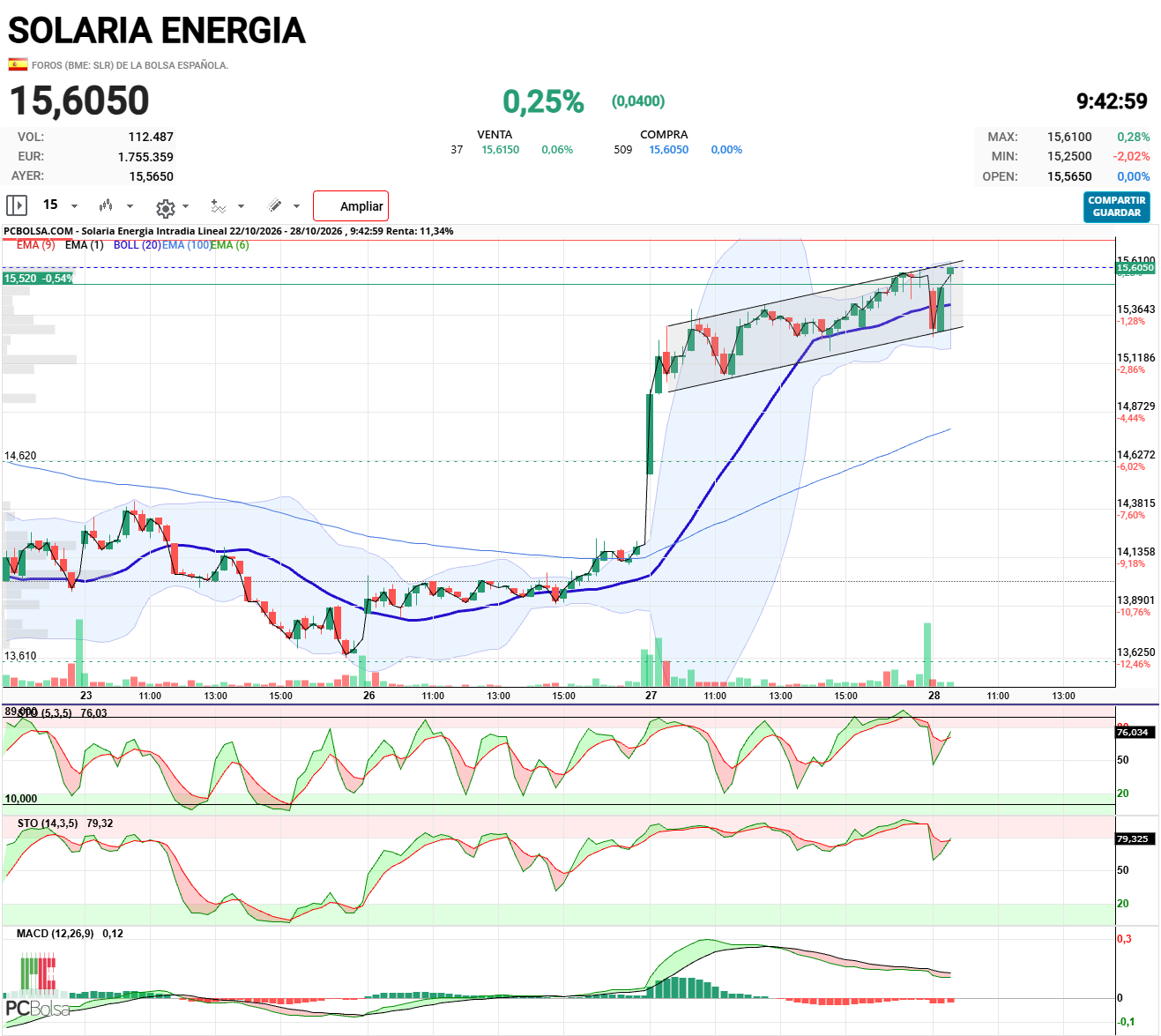Toggle the side panel icon in chart toolbar
This screenshot has width=1161, height=1036.
[17, 205]
